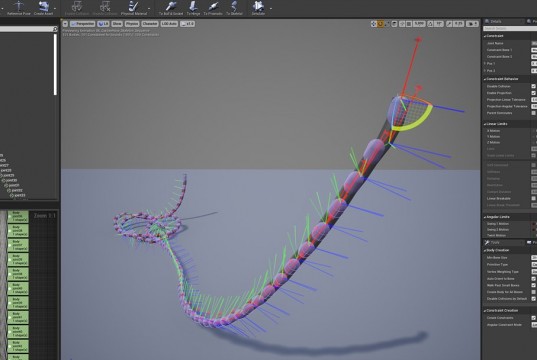Toggle Disable Collision checkbox in Constraint Behavior
The height and width of the screenshot is (360, 537).
click(x=534, y=86)
